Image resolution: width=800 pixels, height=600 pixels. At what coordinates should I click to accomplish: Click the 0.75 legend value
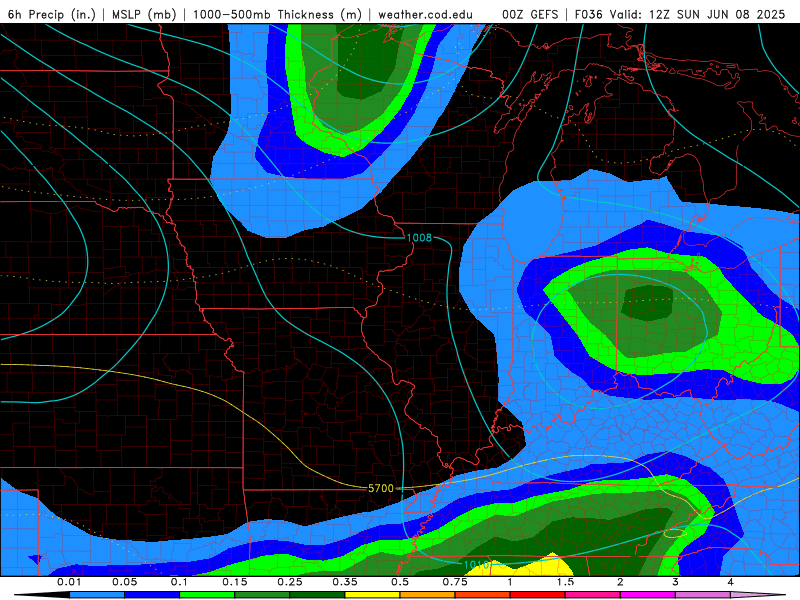point(455,582)
